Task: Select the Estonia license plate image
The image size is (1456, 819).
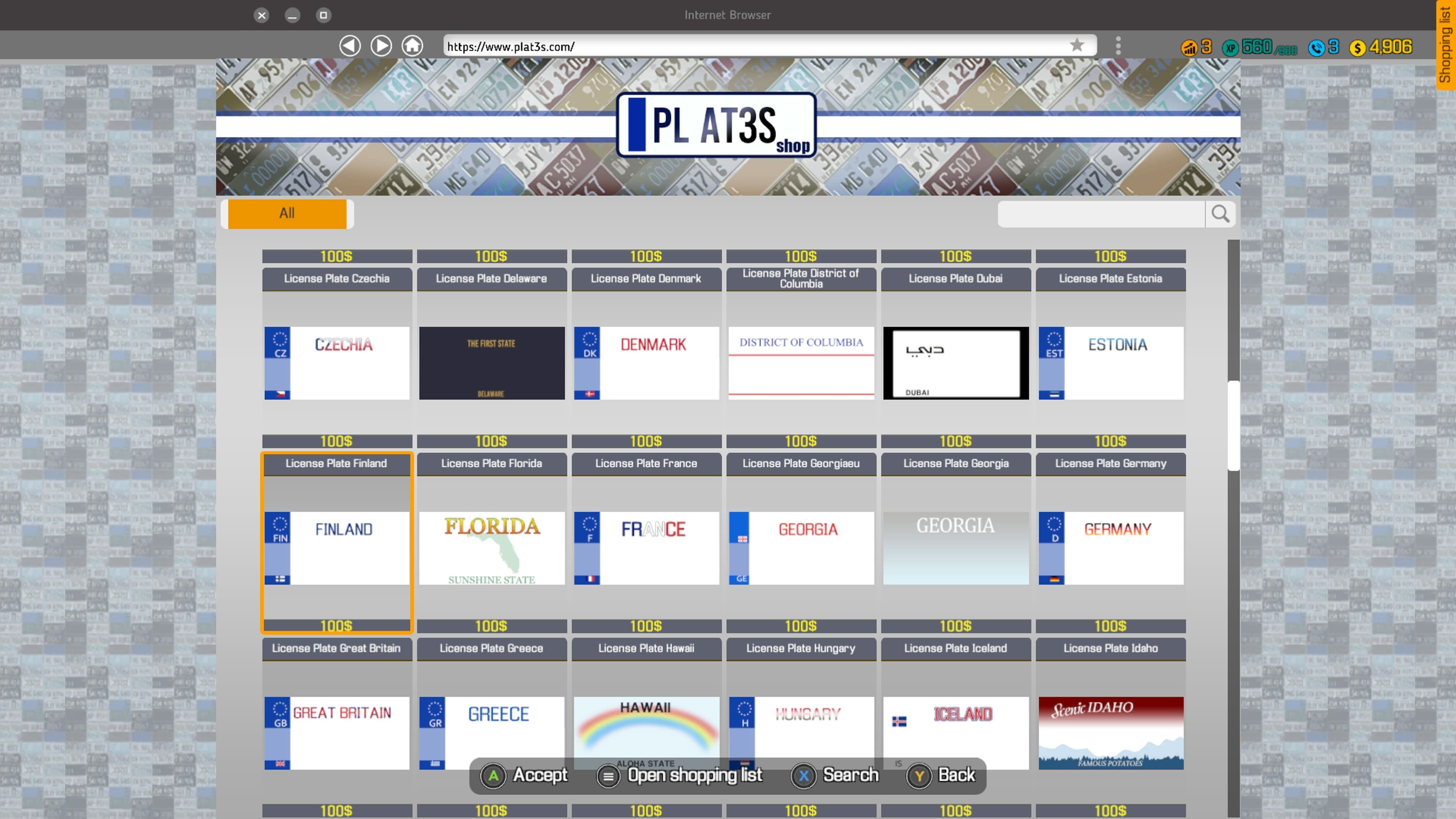Action: pos(1111,363)
